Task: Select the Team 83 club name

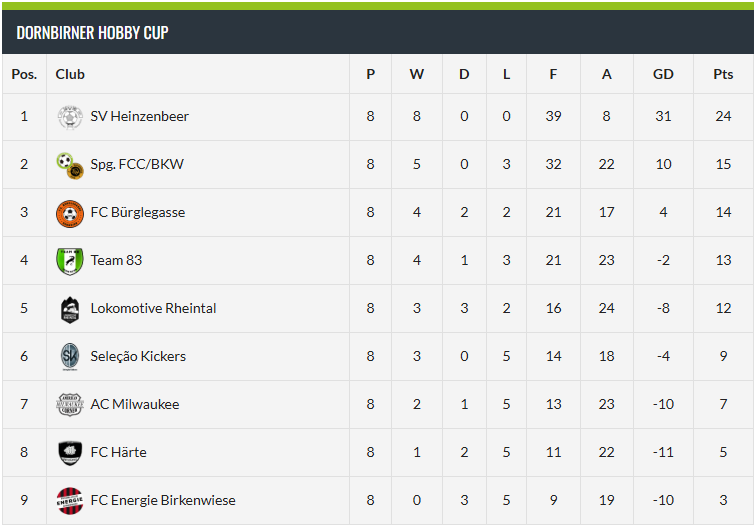Action: point(116,261)
